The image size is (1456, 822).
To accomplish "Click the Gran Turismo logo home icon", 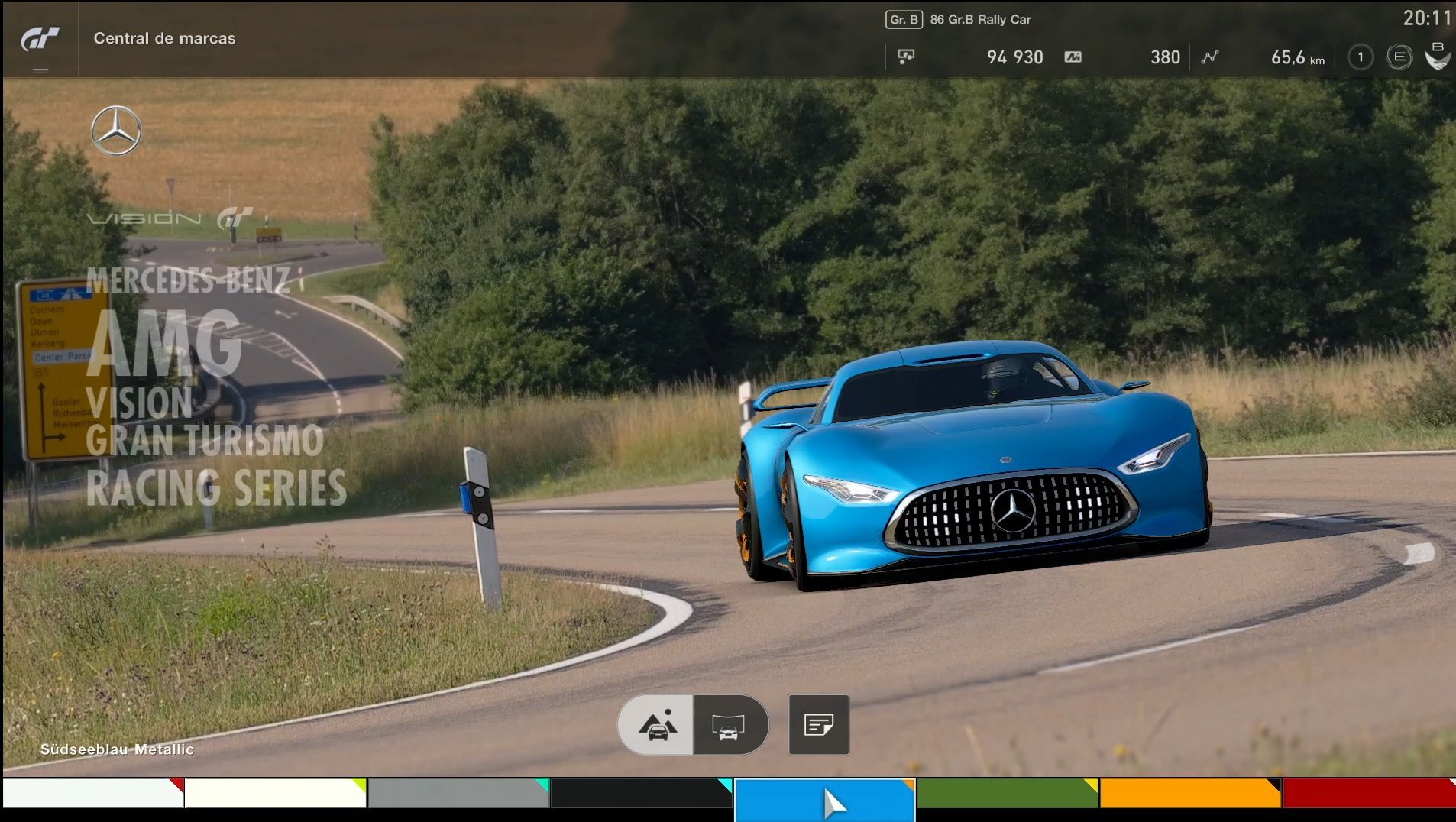I will (x=40, y=39).
